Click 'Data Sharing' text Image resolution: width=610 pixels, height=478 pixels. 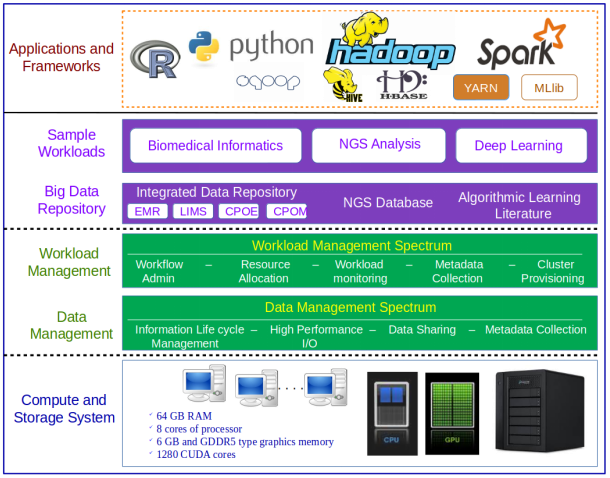pos(422,330)
